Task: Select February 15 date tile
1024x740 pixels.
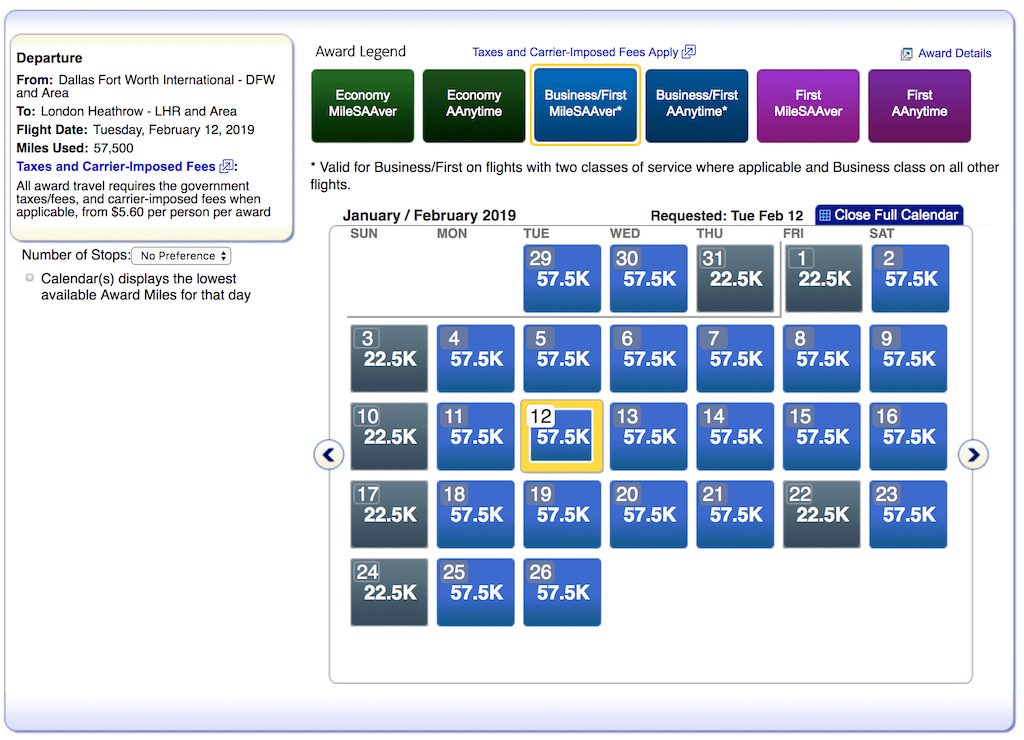Action: tap(822, 436)
